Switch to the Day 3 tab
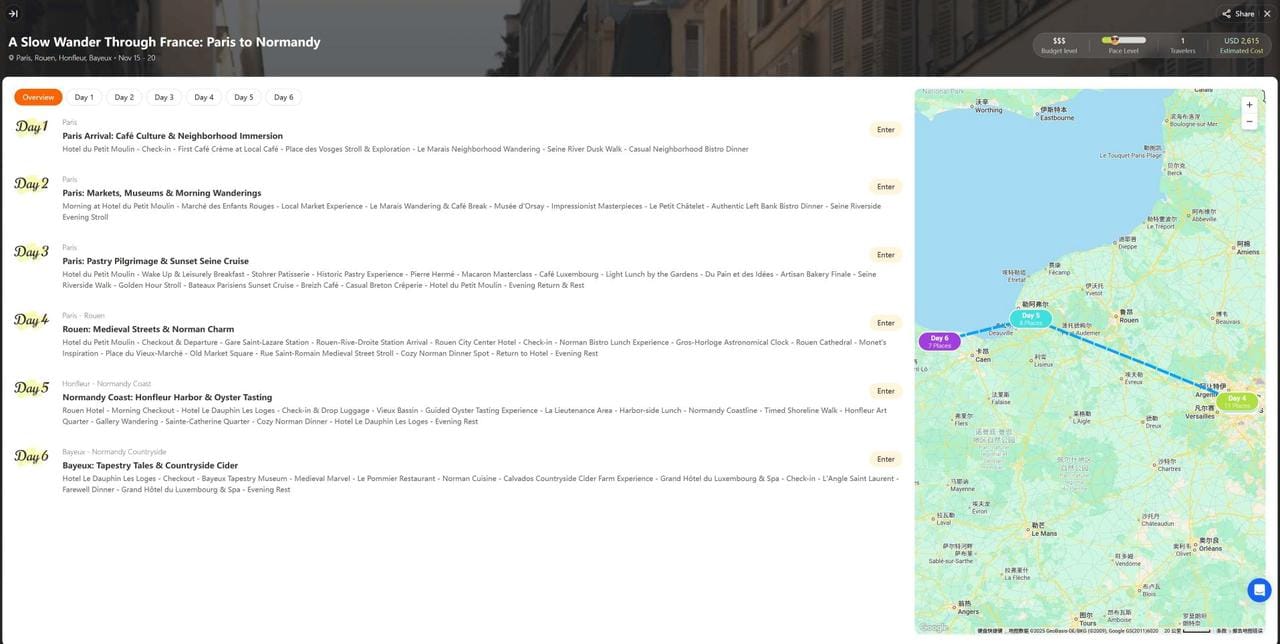This screenshot has width=1280, height=644. click(x=164, y=97)
